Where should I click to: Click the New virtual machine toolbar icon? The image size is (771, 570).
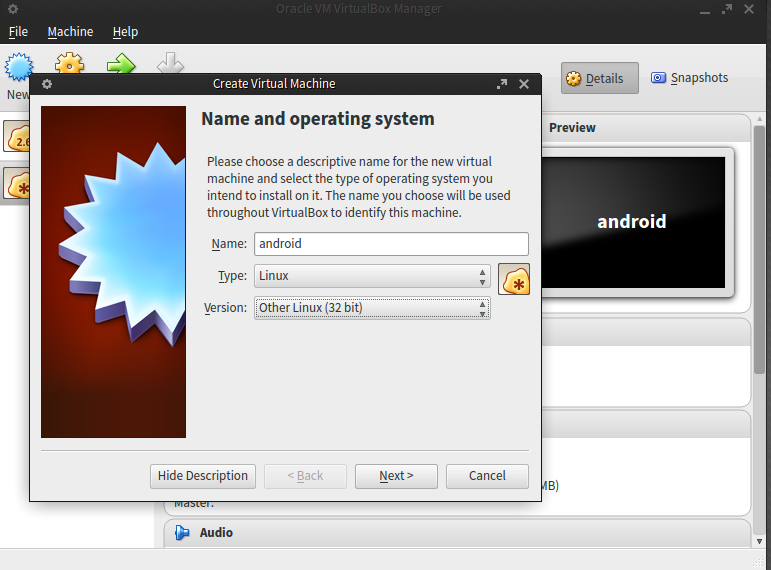click(x=19, y=65)
